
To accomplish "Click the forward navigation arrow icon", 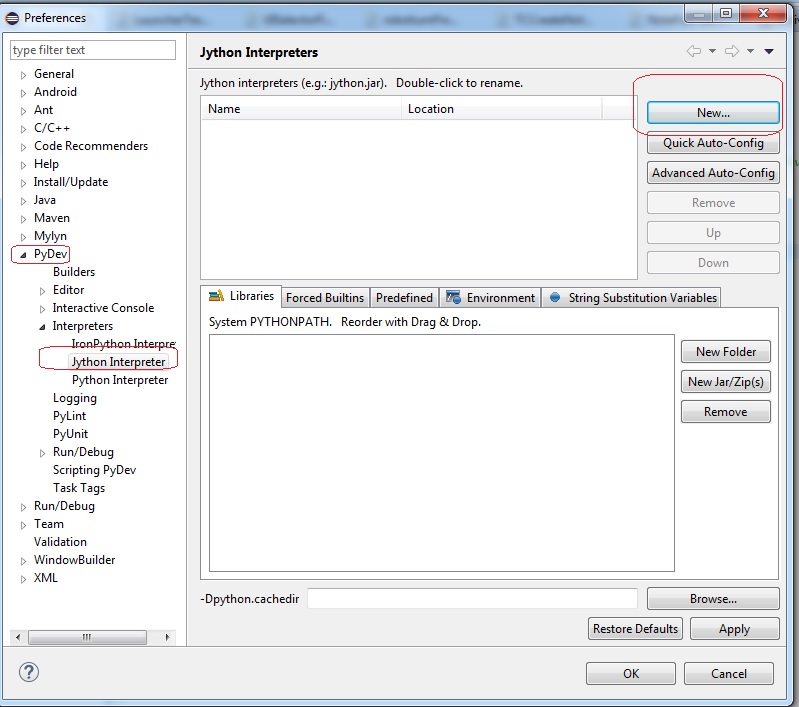I will tap(732, 51).
